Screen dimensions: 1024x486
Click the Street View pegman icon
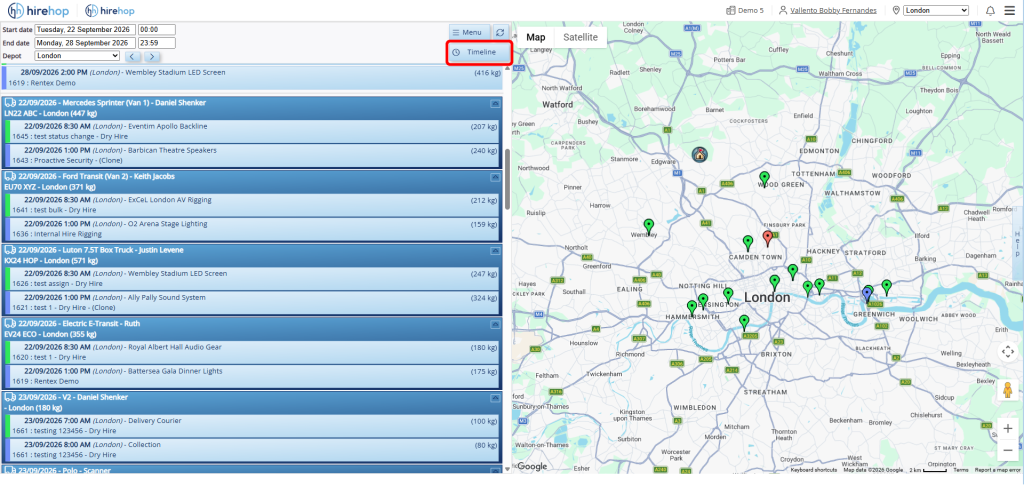(1008, 390)
